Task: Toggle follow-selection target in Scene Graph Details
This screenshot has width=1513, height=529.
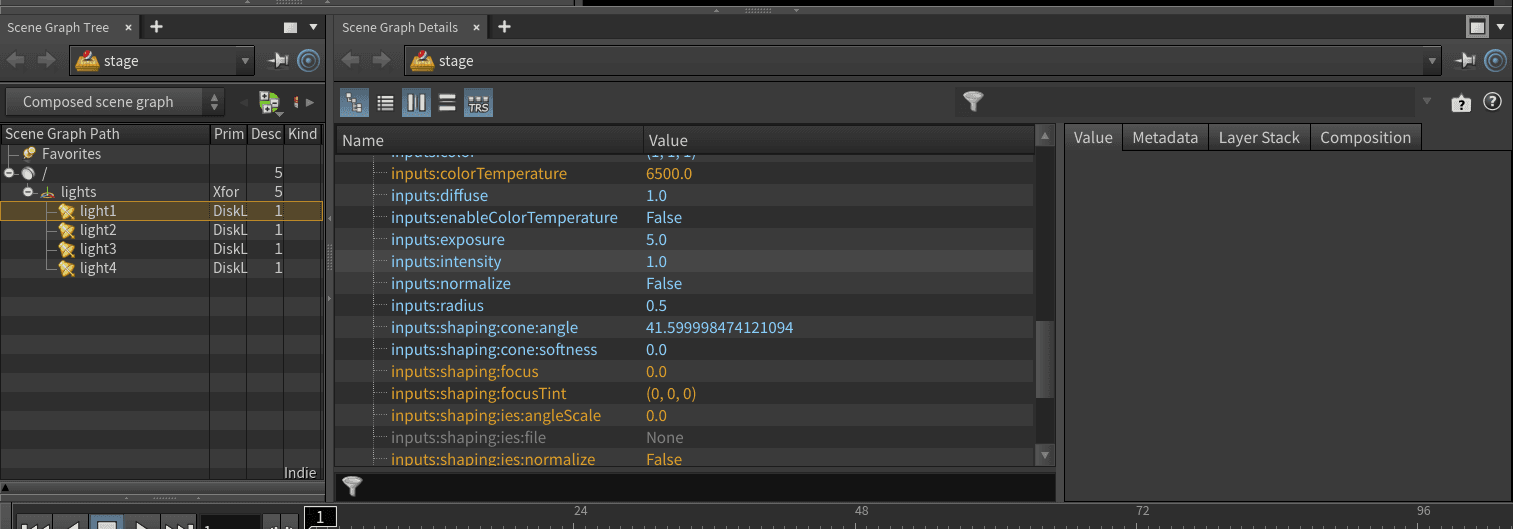Action: tap(1495, 61)
